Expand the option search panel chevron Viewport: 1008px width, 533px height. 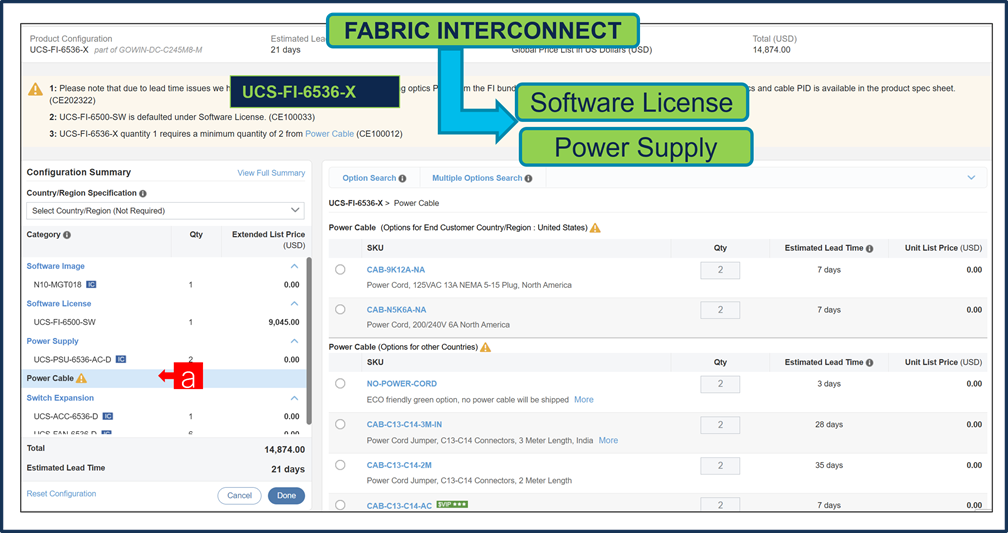[x=971, y=178]
